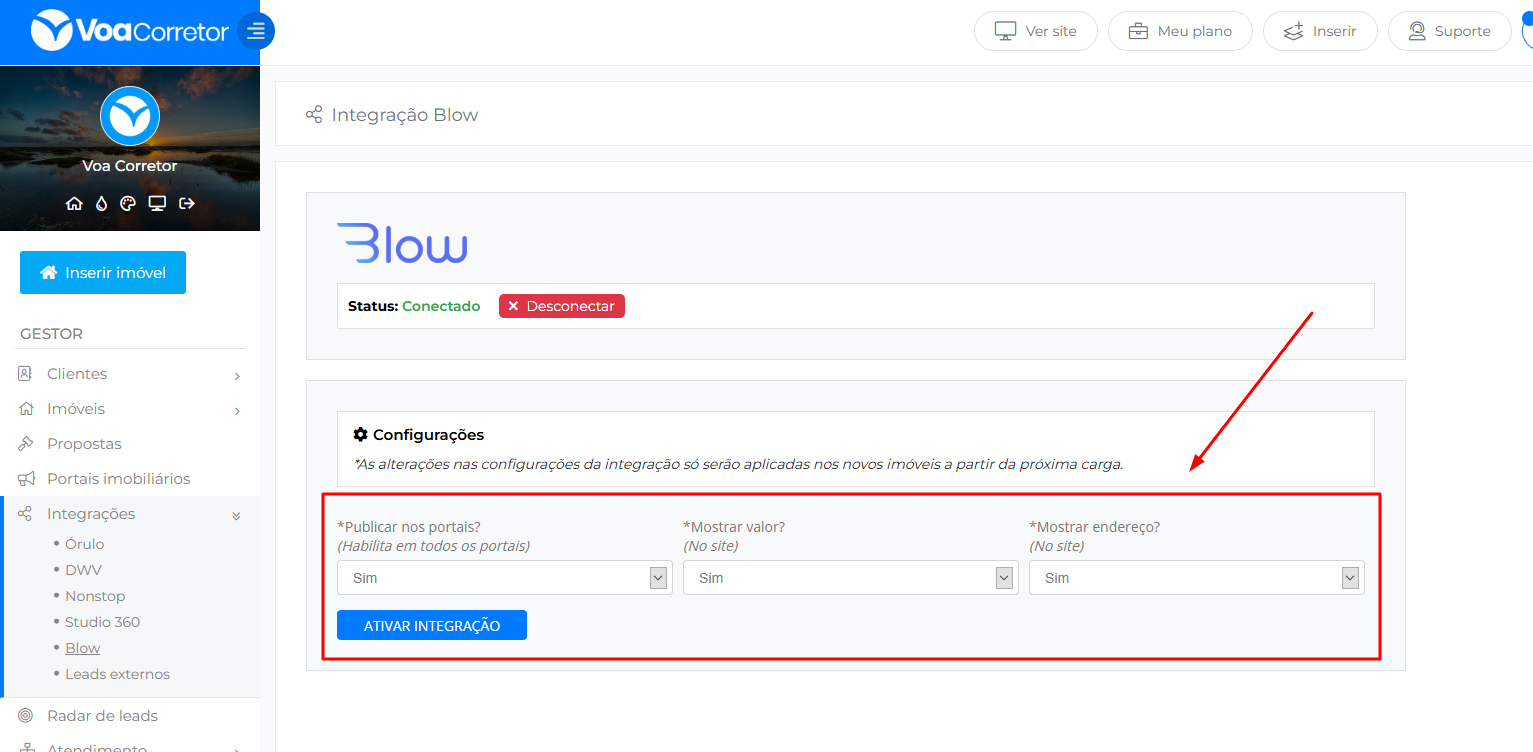The width and height of the screenshot is (1533, 752).
Task: Click the Ver site button
Action: coord(1035,31)
